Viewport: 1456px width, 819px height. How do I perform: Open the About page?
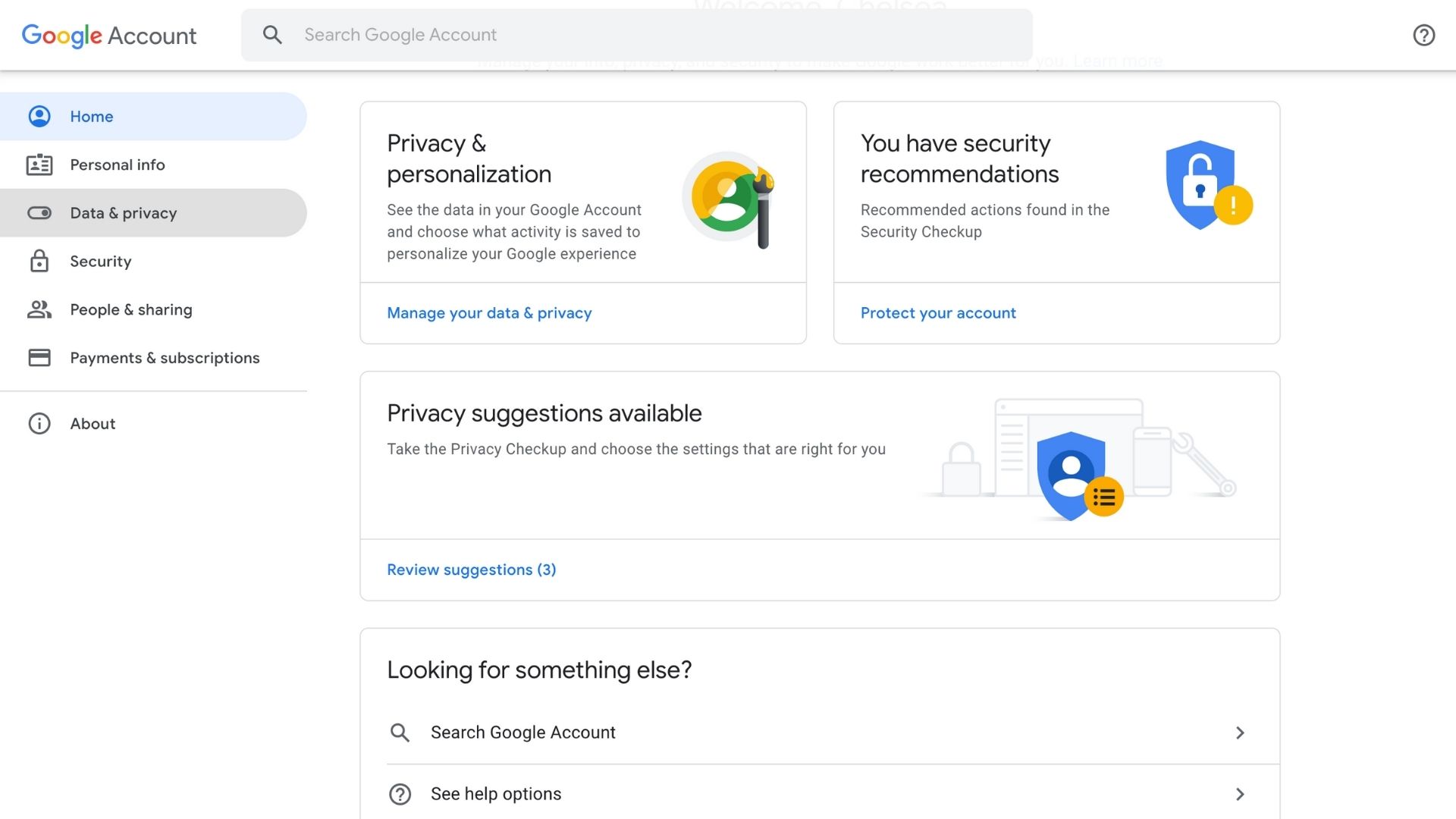(153, 423)
